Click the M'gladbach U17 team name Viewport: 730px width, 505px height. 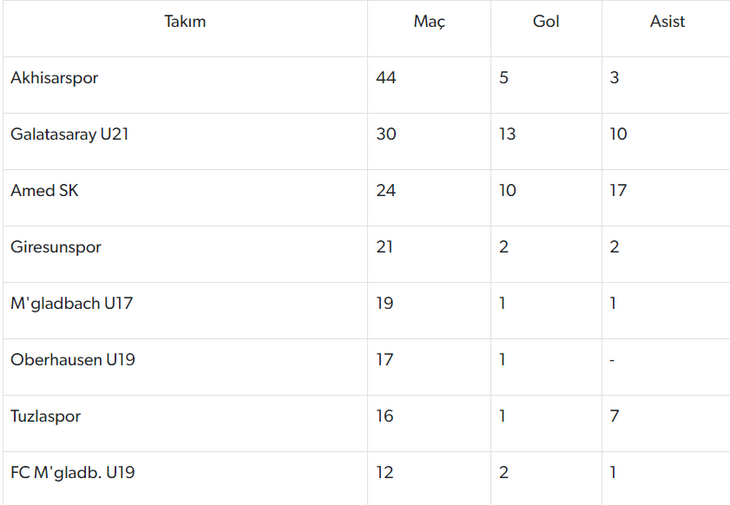tap(72, 303)
